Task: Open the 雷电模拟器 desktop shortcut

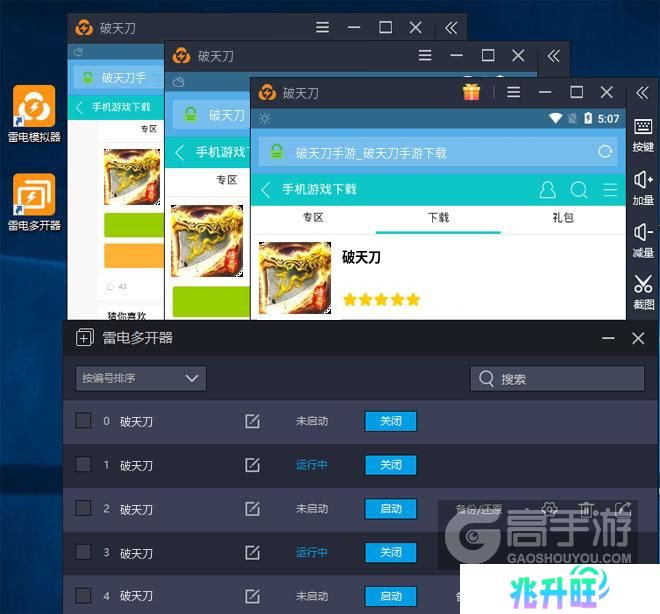Action: [x=34, y=113]
